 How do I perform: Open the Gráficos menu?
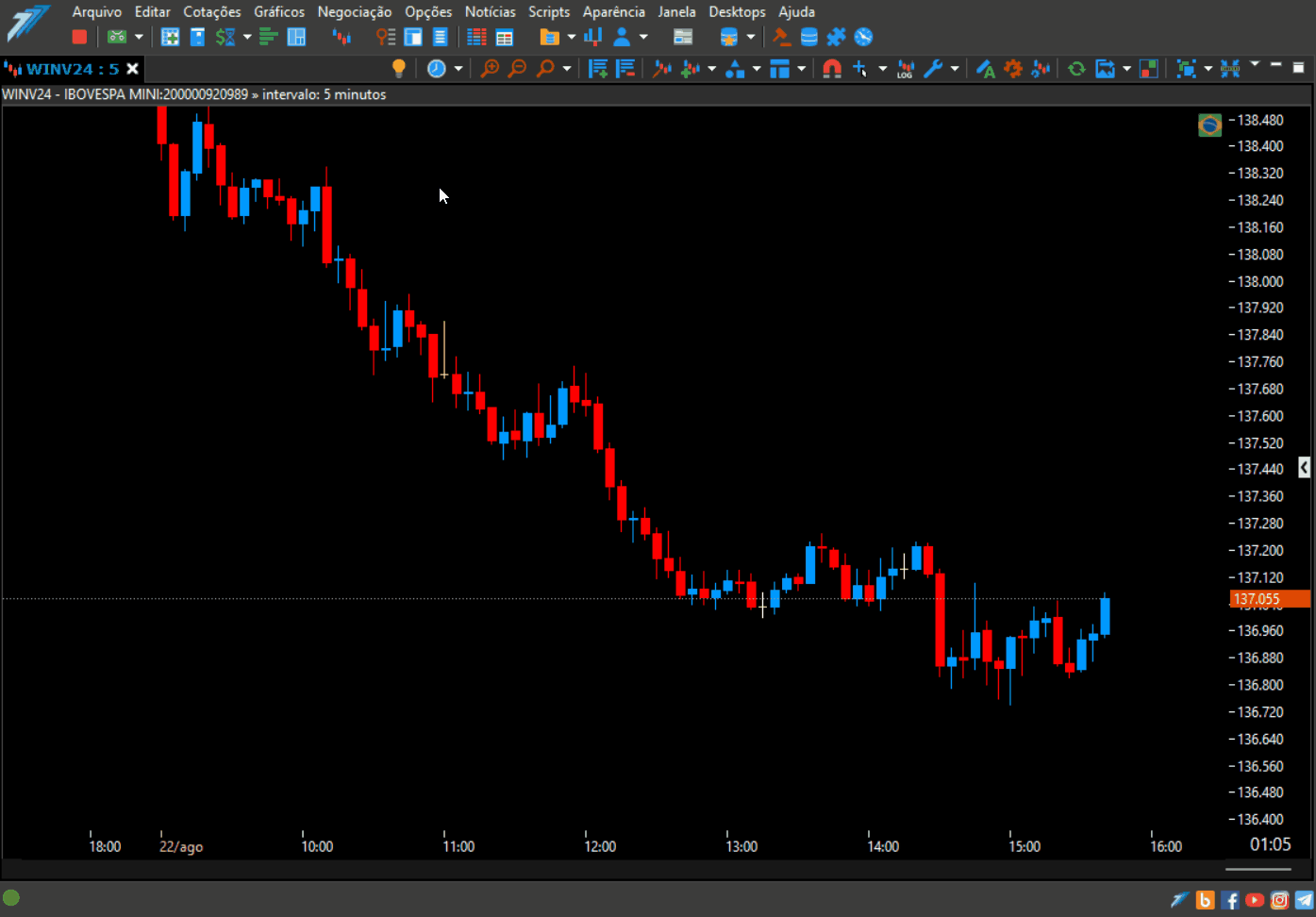(x=279, y=11)
